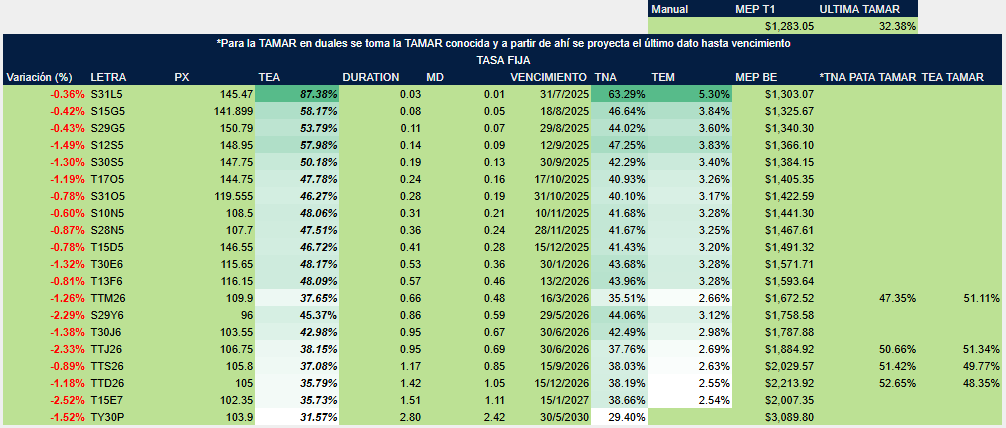Click the DURATION column header
1006x428 pixels.
[x=371, y=78]
